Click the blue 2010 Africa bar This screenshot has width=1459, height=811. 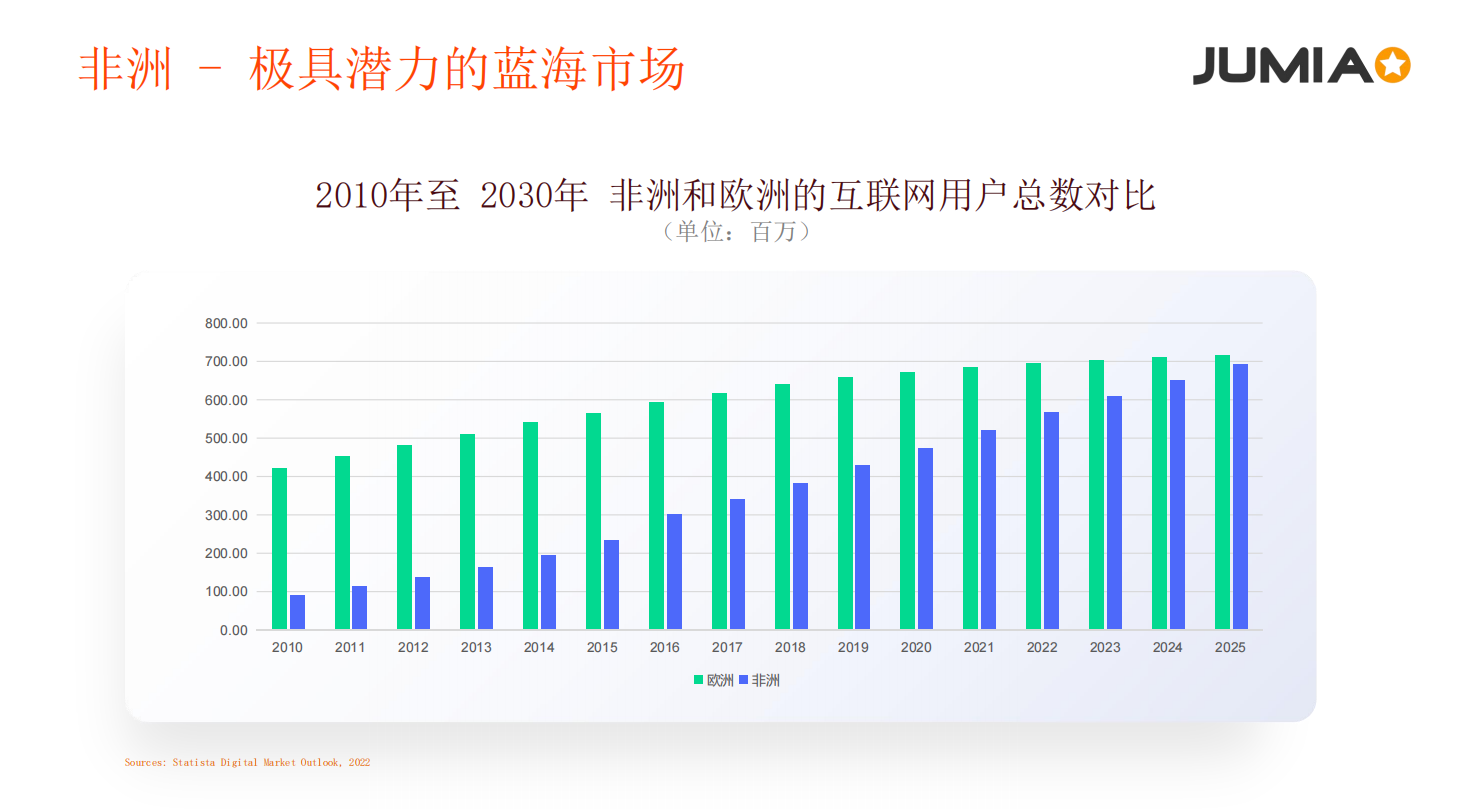tap(297, 612)
